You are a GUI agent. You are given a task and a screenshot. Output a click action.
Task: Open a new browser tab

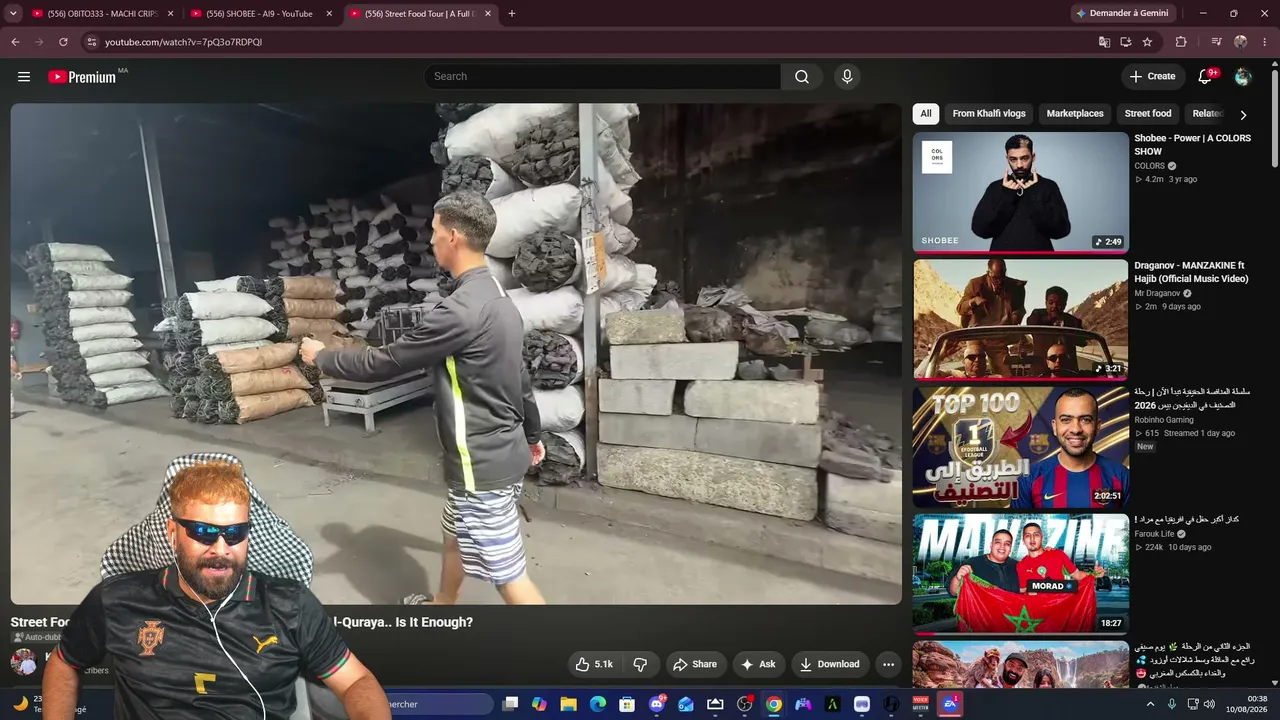pyautogui.click(x=512, y=14)
